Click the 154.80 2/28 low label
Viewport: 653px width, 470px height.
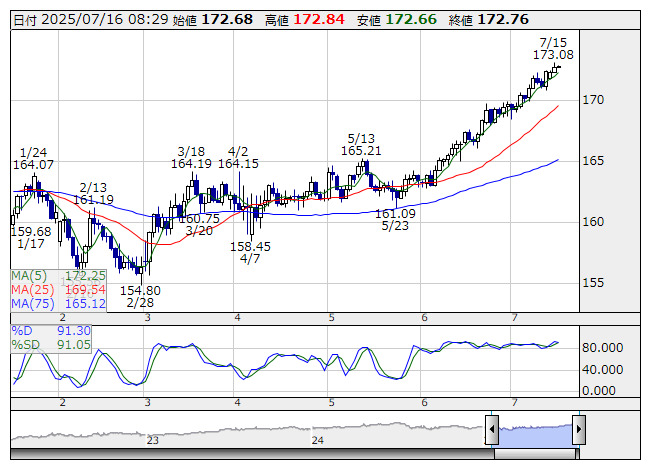[x=140, y=296]
